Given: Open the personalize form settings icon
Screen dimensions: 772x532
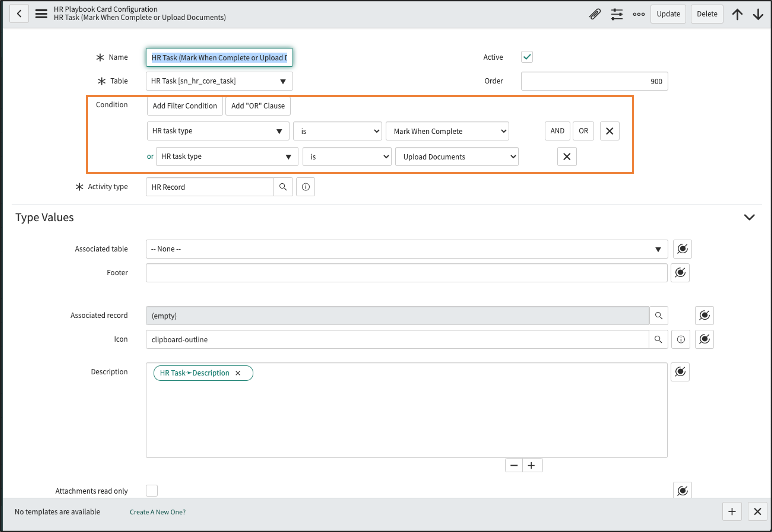Looking at the screenshot, I should (617, 14).
